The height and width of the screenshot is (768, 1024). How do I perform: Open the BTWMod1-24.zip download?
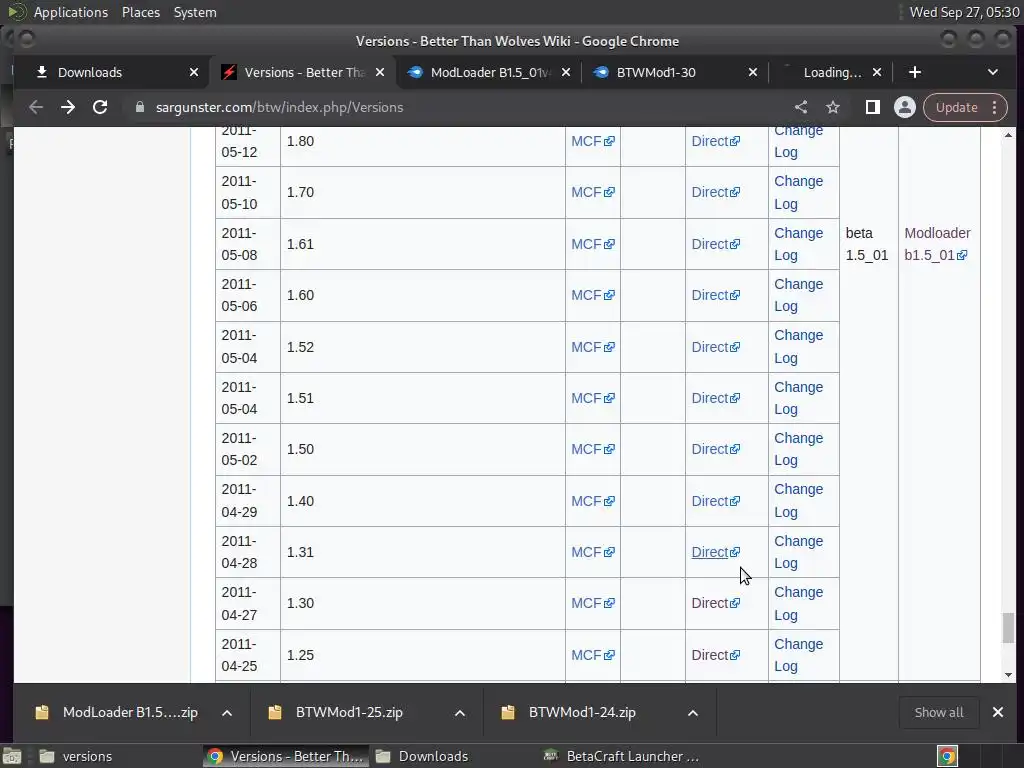(571, 712)
